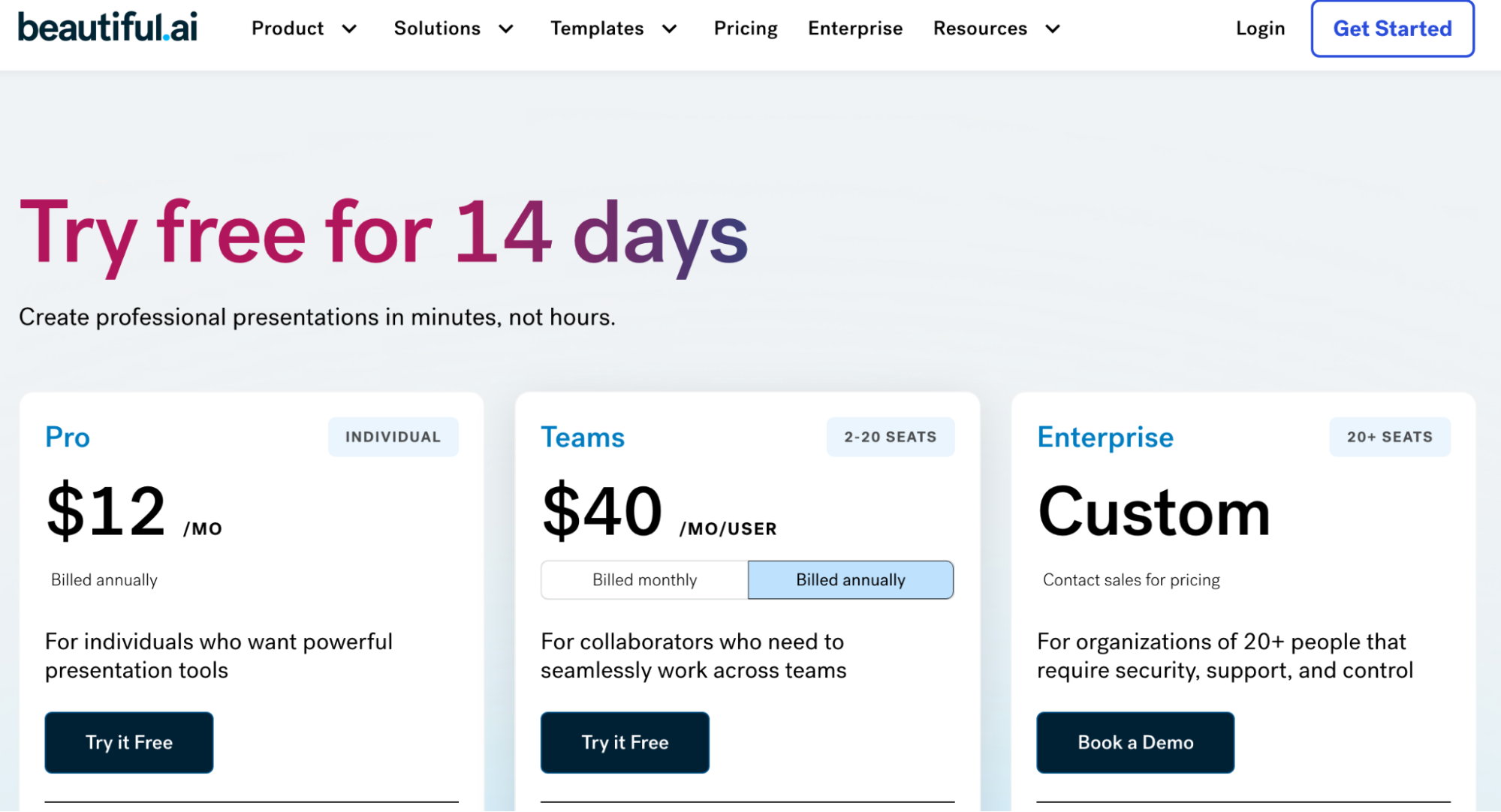Viewport: 1501px width, 812px height.
Task: Click the INDIVIDUAL badge
Action: (393, 437)
